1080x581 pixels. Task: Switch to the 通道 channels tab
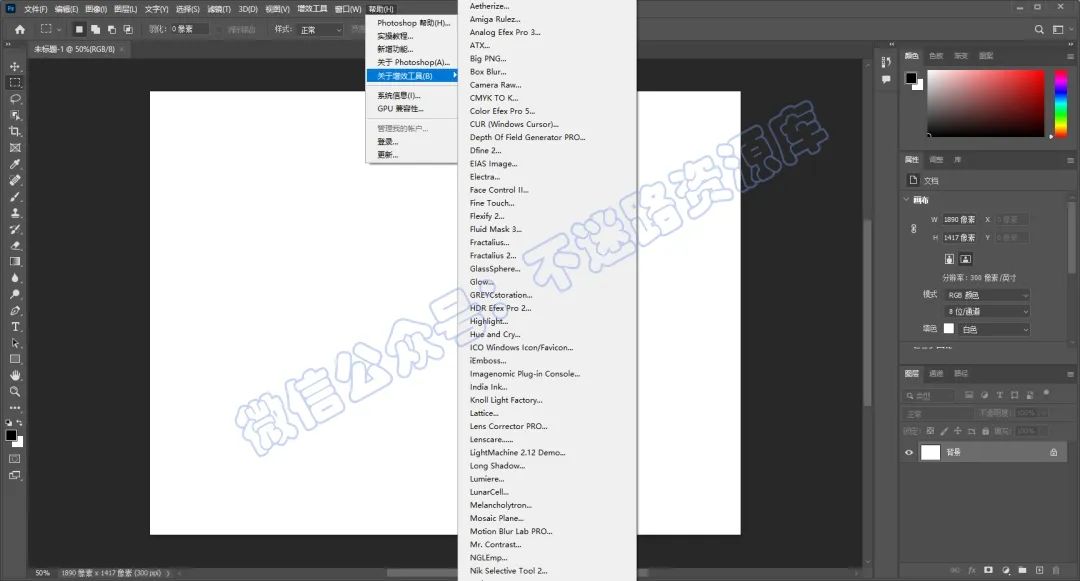click(936, 374)
